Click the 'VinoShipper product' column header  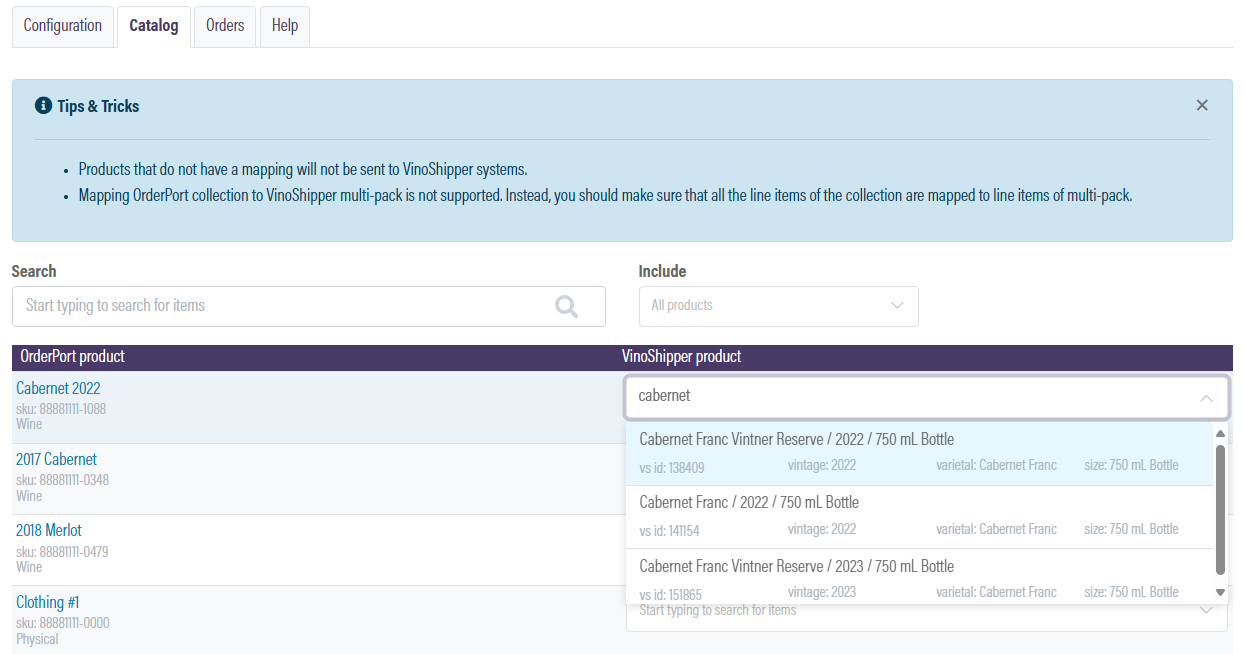click(x=681, y=356)
